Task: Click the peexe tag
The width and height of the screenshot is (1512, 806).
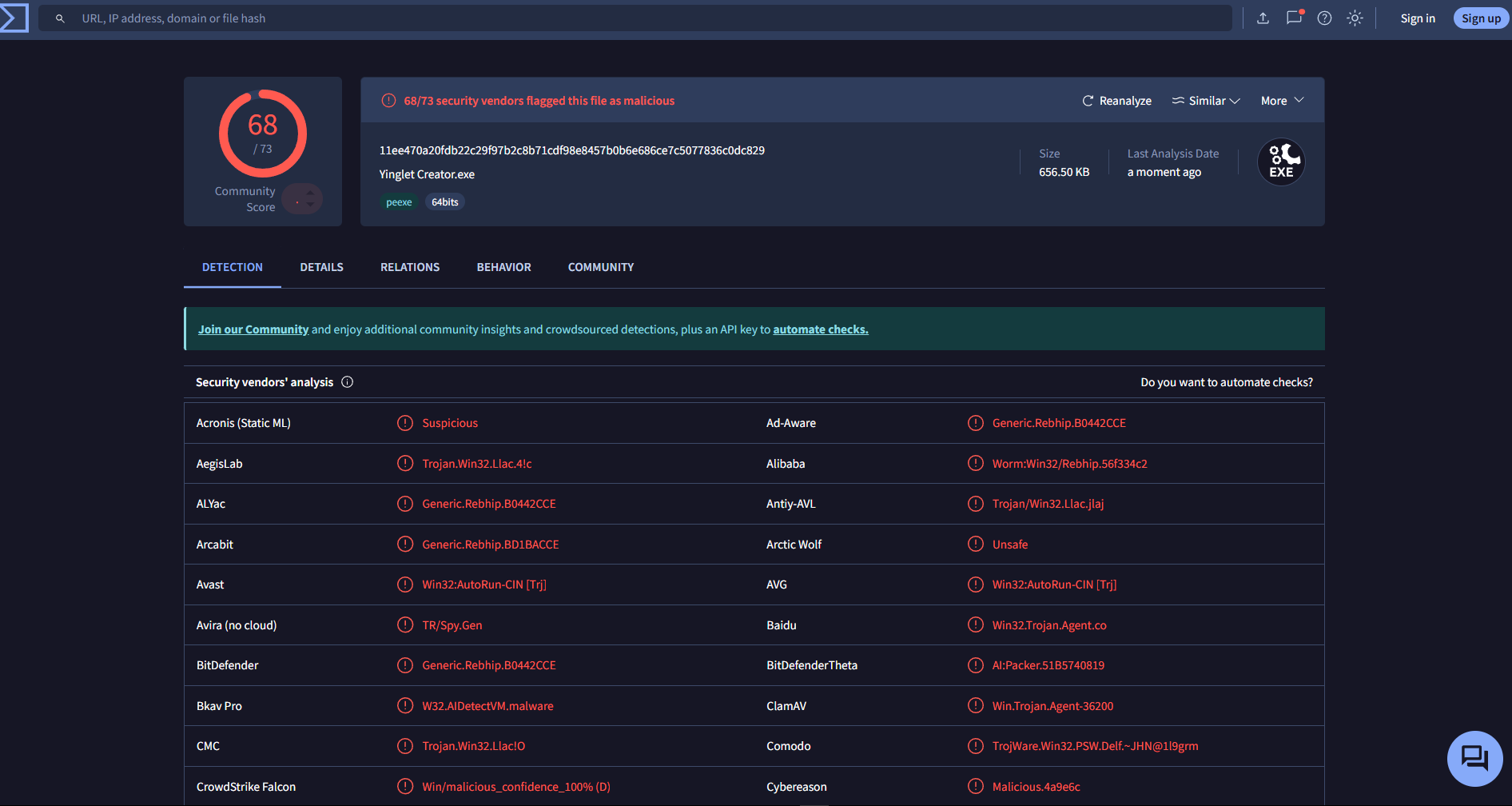Action: pos(399,202)
